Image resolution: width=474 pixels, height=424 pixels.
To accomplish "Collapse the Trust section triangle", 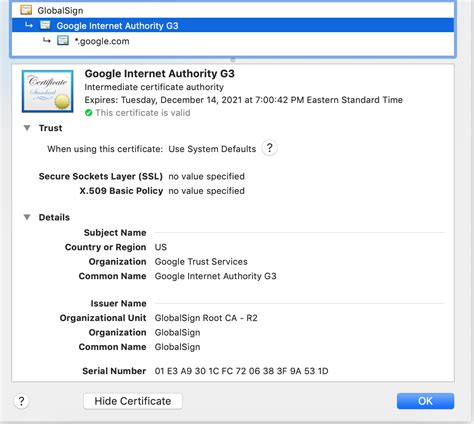I will tap(27, 128).
